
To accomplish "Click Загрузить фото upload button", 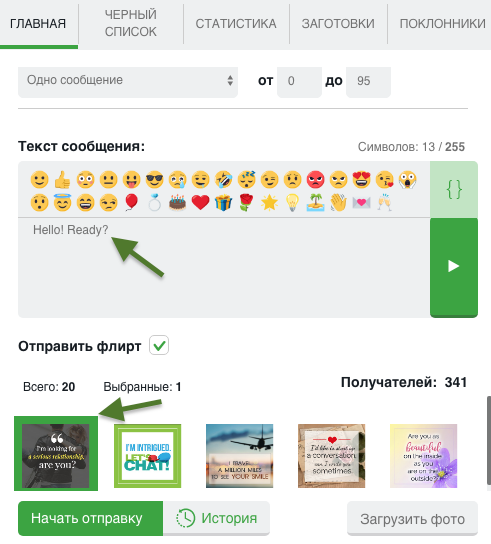I will [412, 519].
